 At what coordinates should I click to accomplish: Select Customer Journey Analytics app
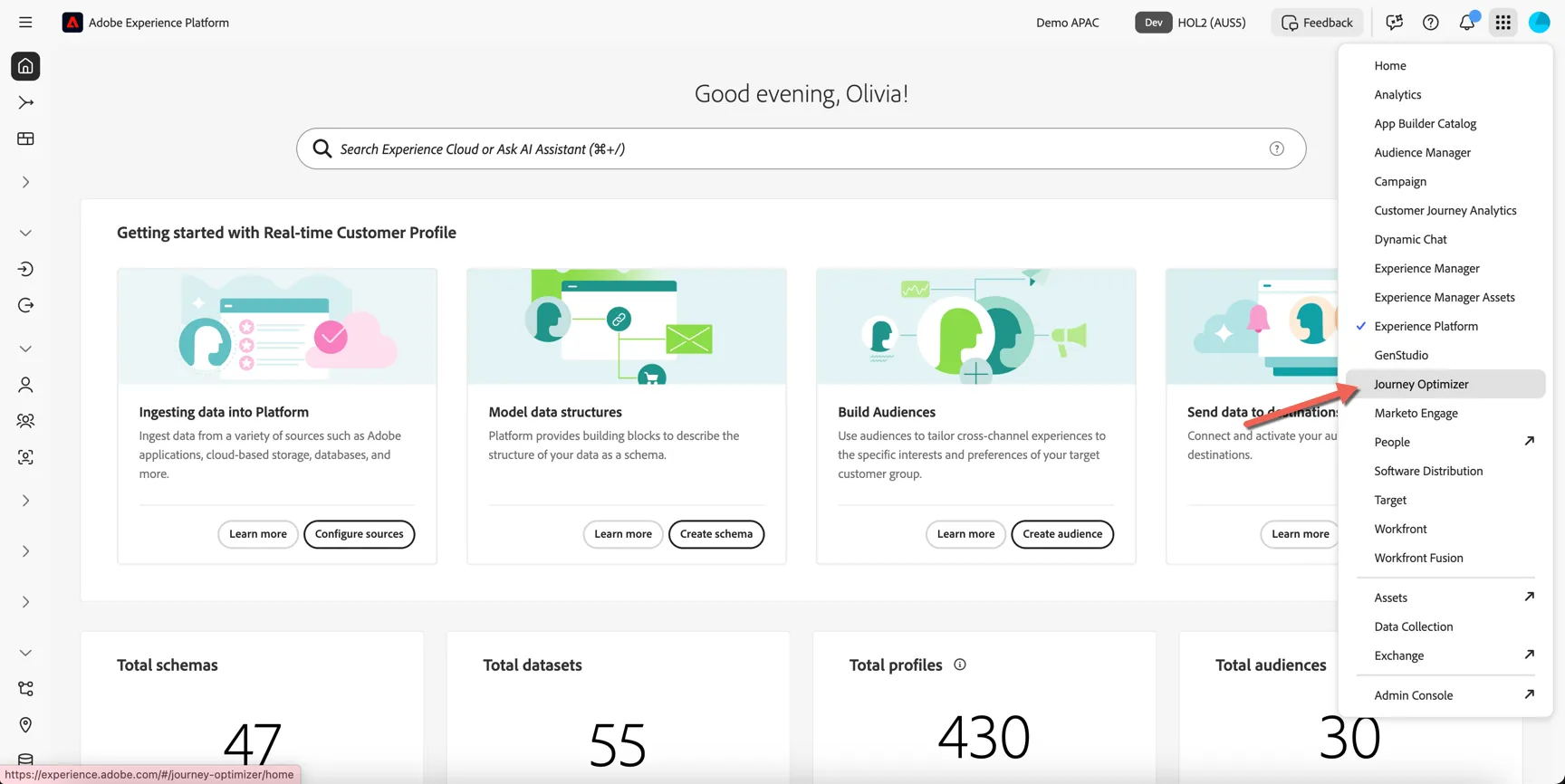coord(1445,210)
